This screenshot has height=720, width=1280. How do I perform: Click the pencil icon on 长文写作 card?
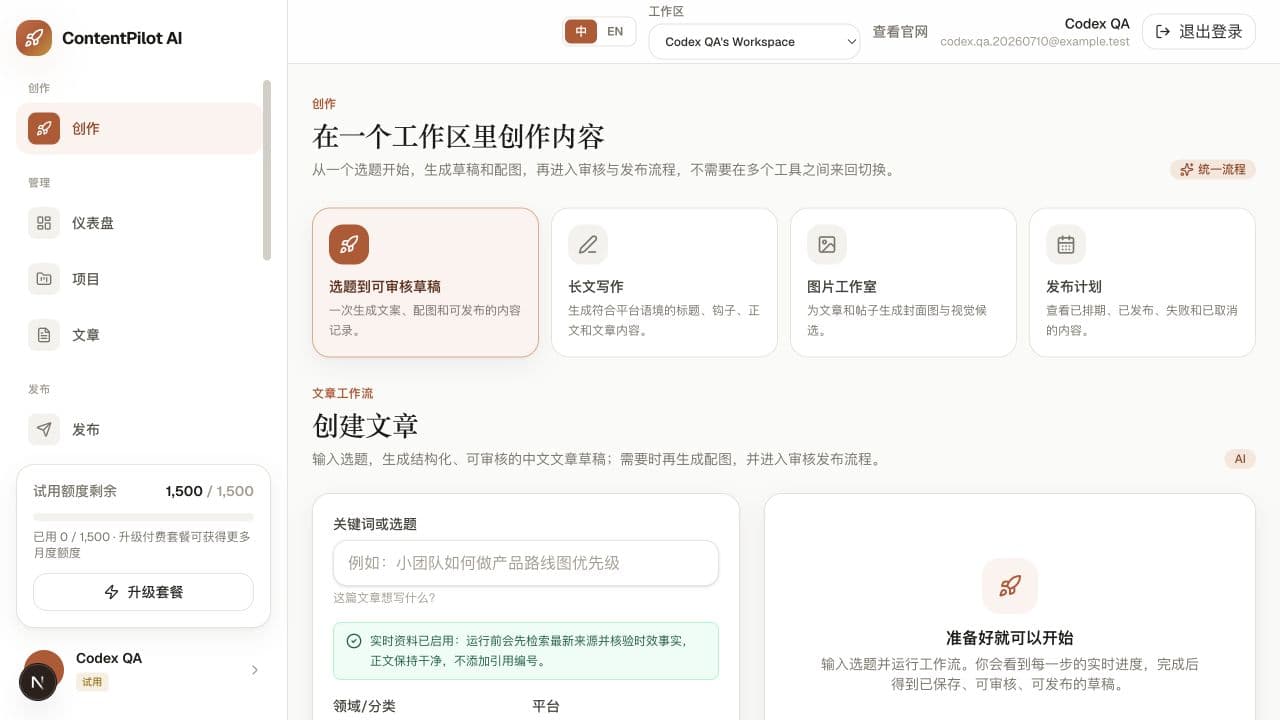pyautogui.click(x=588, y=244)
